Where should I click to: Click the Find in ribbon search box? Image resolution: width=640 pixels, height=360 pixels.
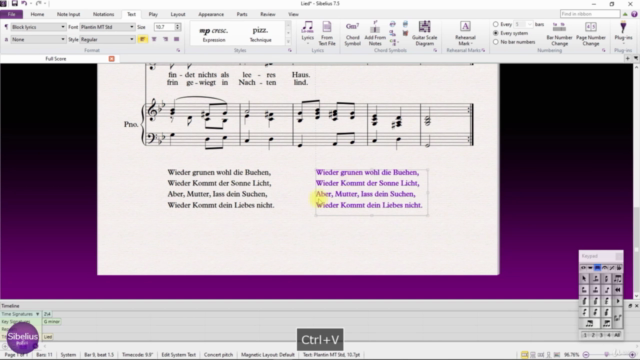coord(590,14)
